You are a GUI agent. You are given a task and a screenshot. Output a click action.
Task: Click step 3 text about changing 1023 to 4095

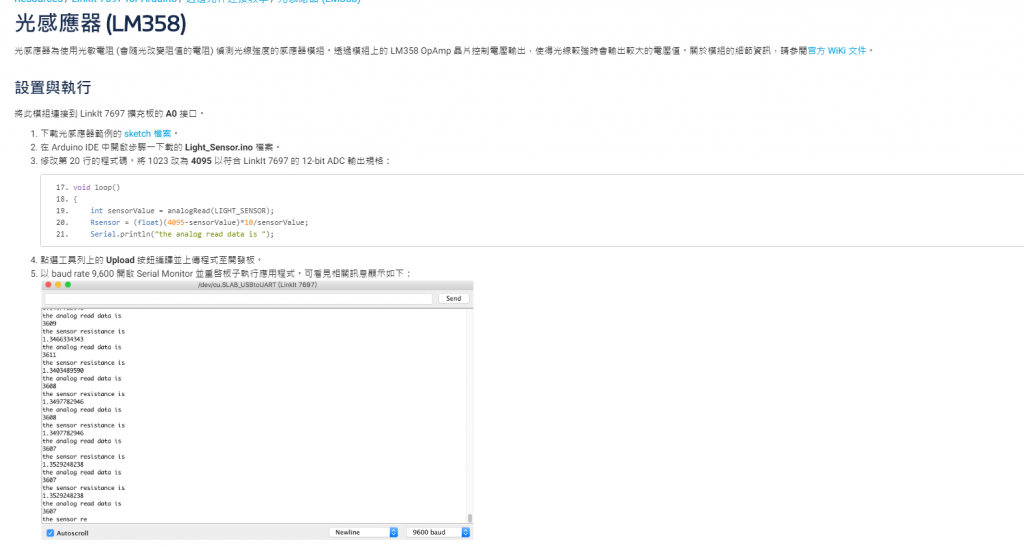point(216,161)
